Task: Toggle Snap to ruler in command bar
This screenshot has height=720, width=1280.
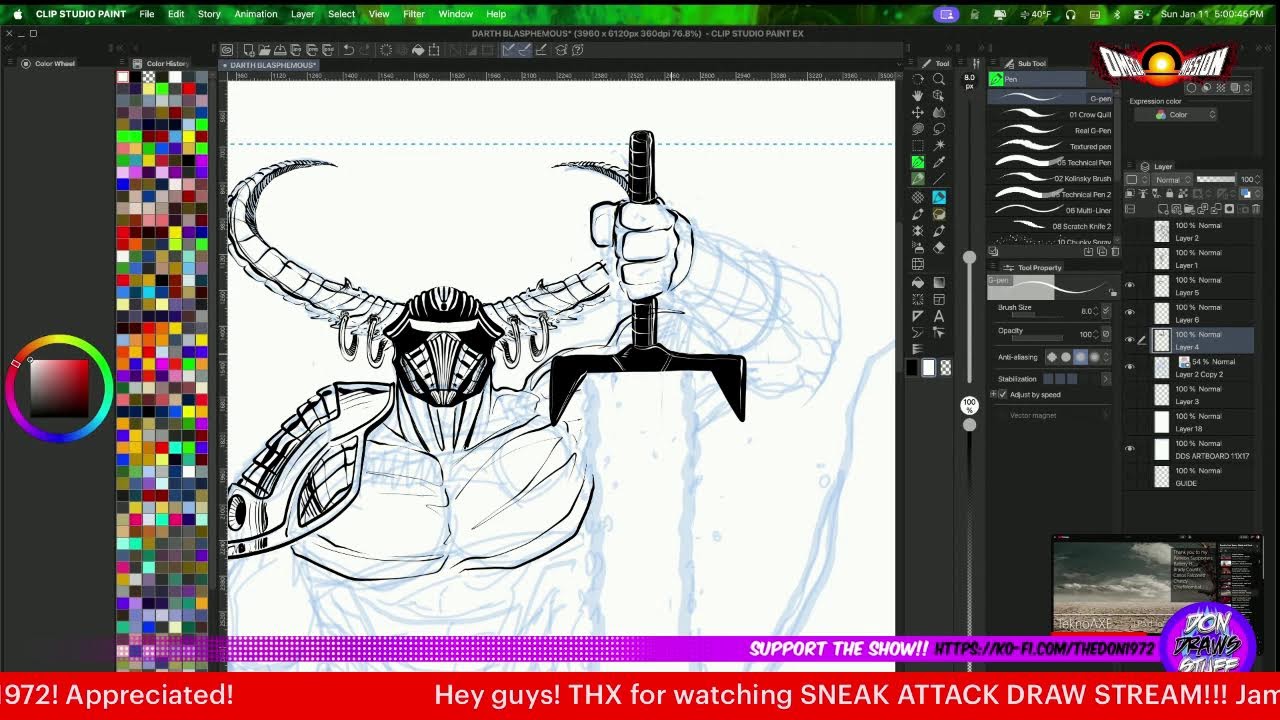Action: (x=507, y=50)
